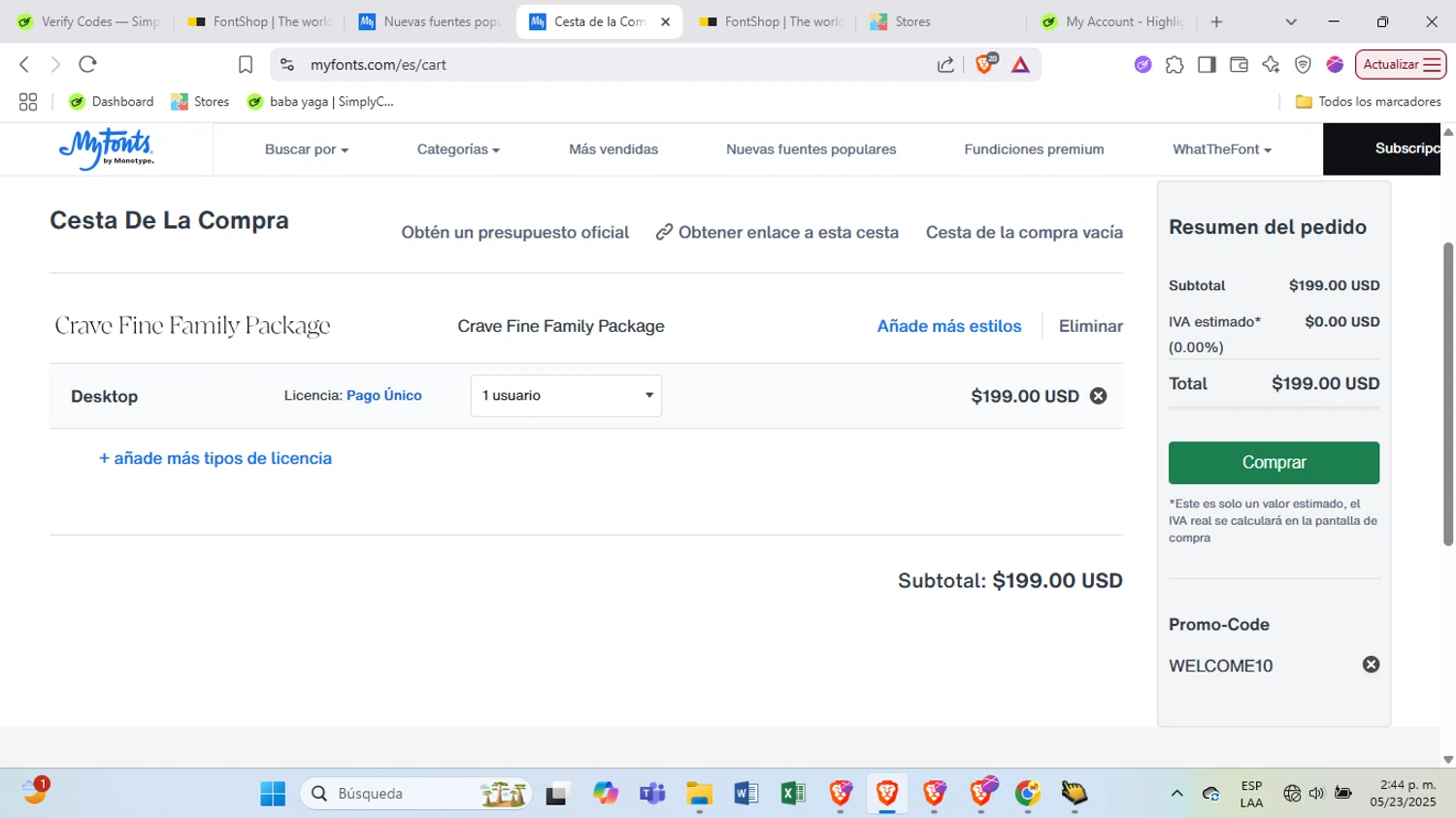Click the Crave Fine Family Package preview
The height and width of the screenshot is (818, 1456).
point(192,326)
